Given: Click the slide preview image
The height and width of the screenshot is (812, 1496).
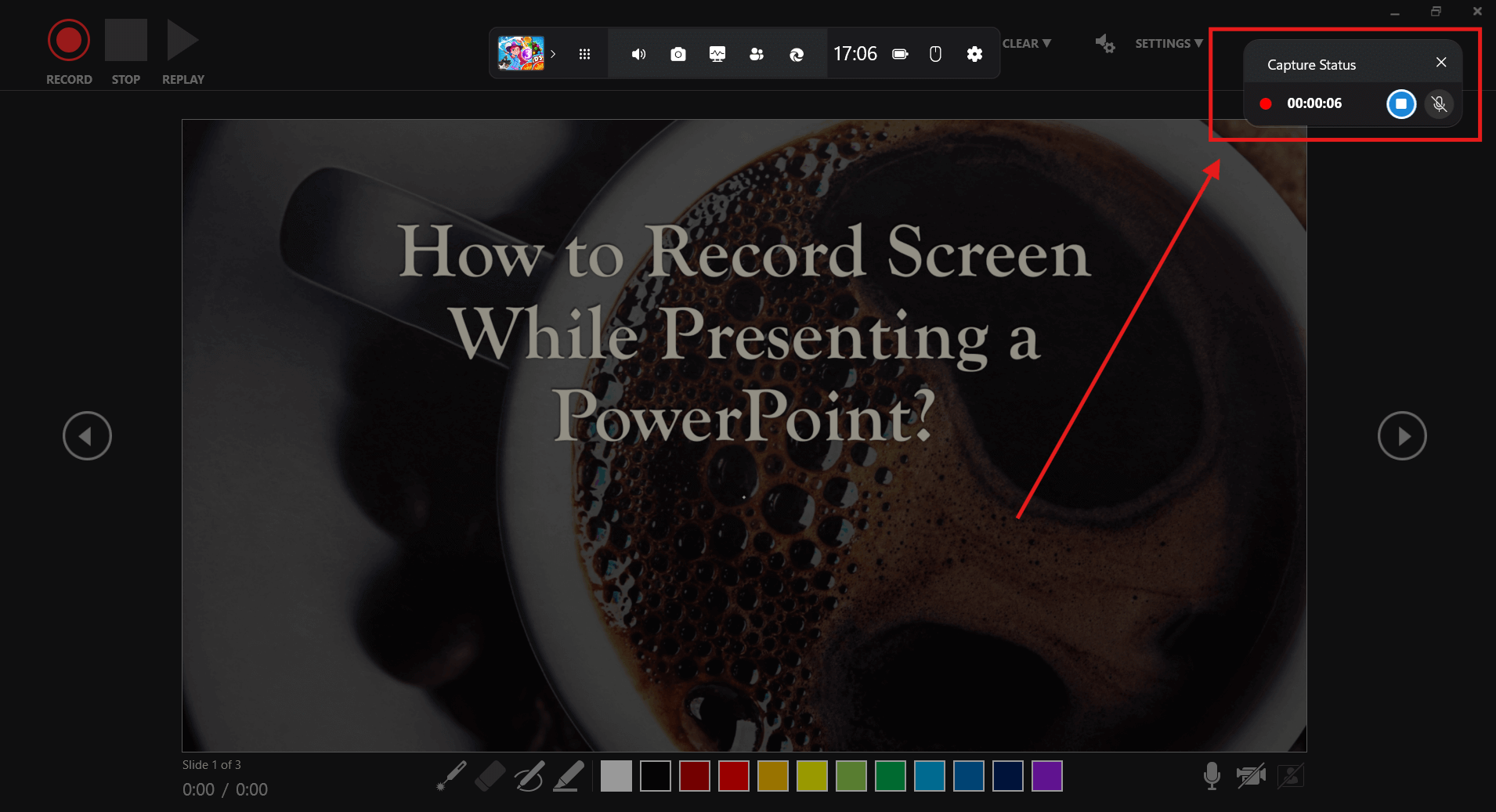Looking at the screenshot, I should coord(744,435).
